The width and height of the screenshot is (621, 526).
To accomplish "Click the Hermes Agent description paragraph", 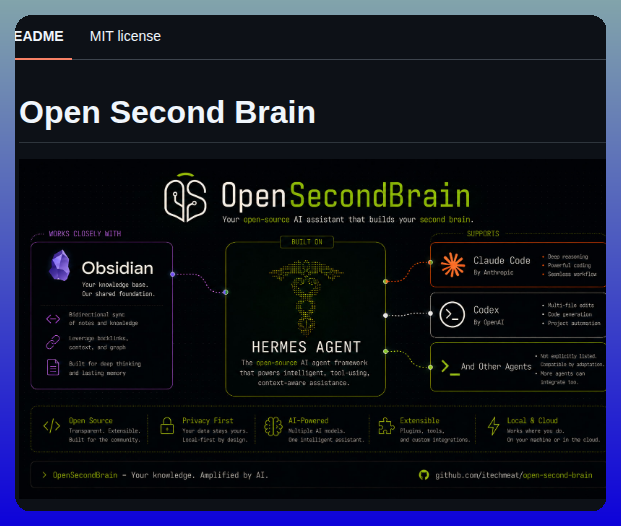I will (305, 373).
